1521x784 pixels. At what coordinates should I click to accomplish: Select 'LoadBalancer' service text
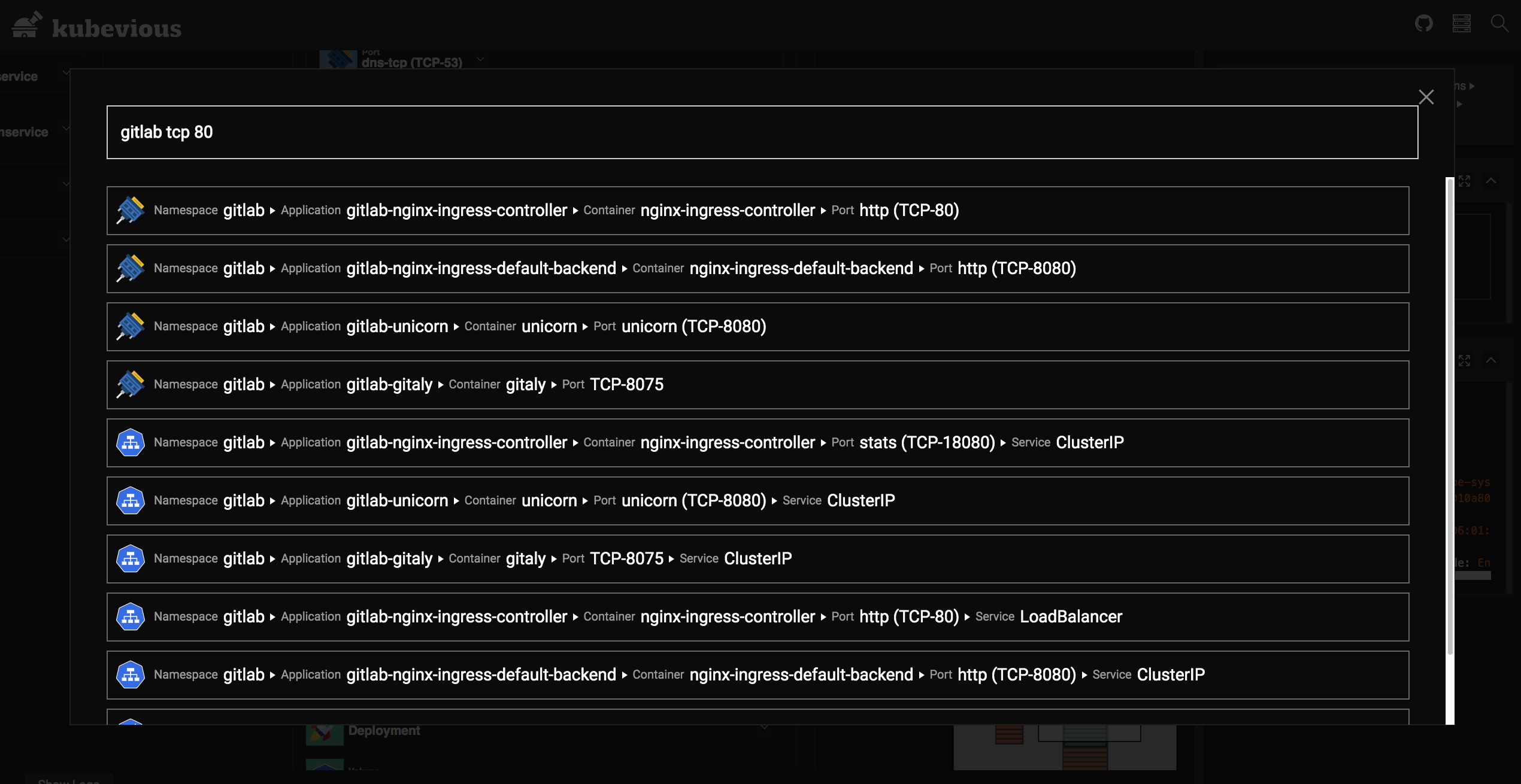pos(1071,616)
